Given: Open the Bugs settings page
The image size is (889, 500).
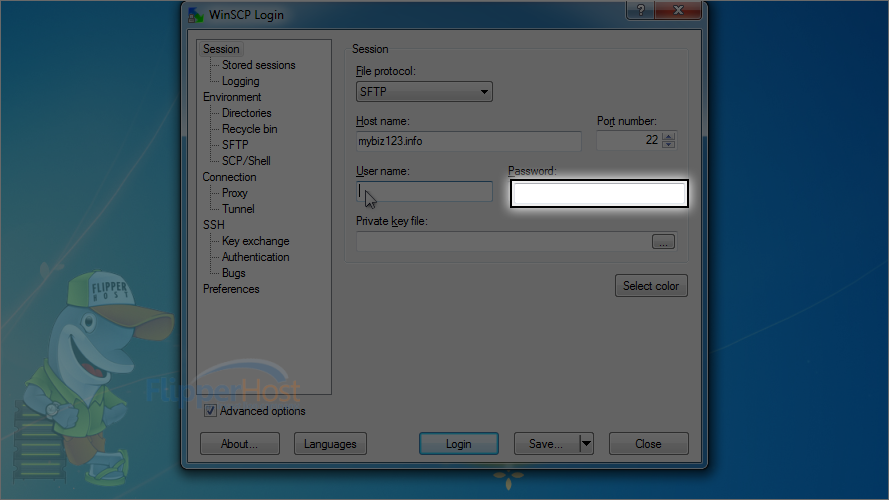Looking at the screenshot, I should coord(234,273).
